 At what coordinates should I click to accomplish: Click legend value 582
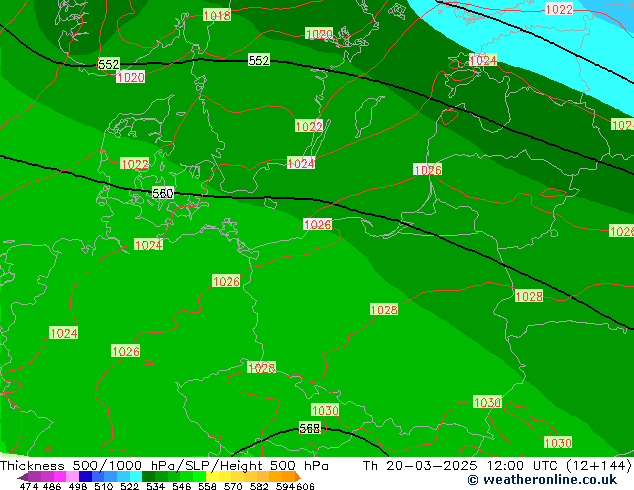pos(259,486)
